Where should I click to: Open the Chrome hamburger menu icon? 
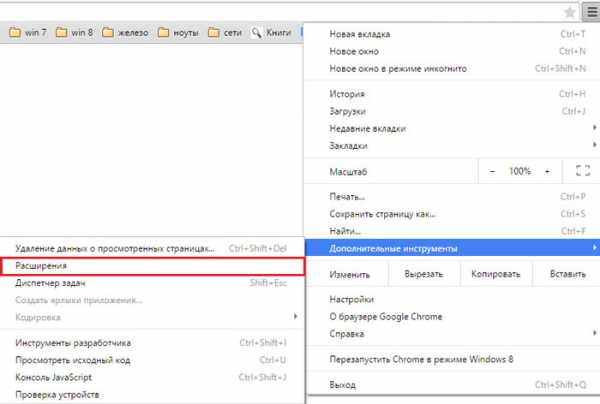[x=591, y=12]
